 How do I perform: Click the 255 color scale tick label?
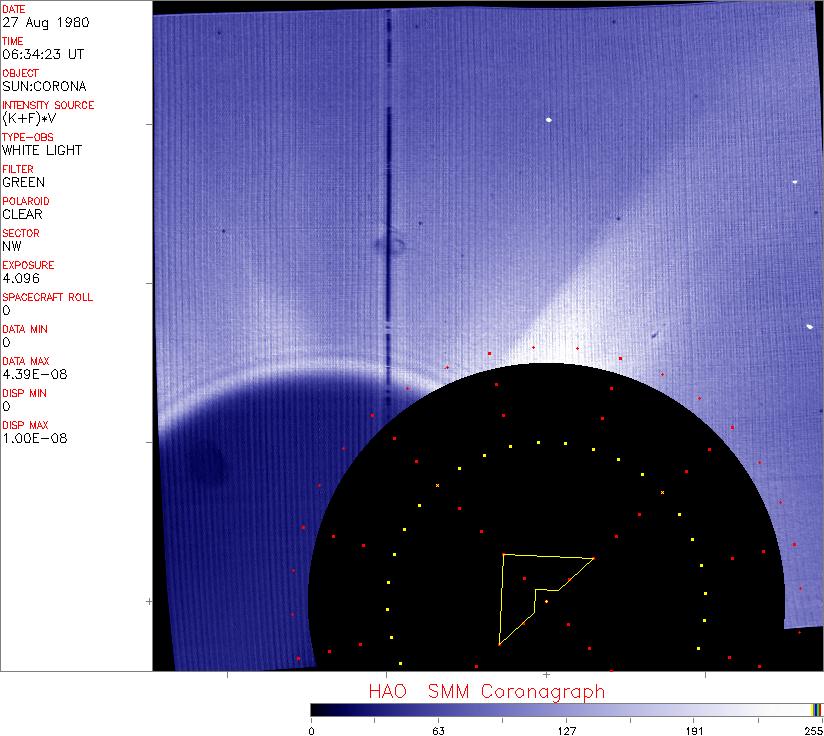click(x=814, y=731)
